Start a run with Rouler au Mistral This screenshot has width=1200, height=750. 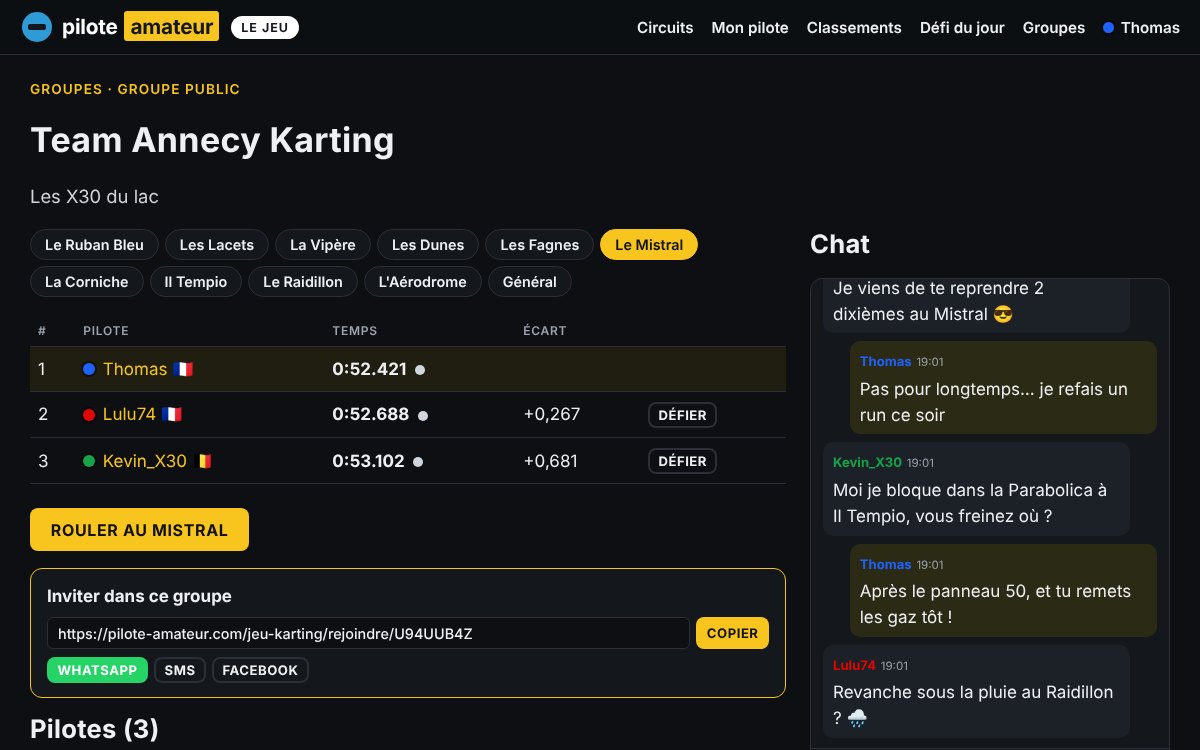pyautogui.click(x=139, y=530)
